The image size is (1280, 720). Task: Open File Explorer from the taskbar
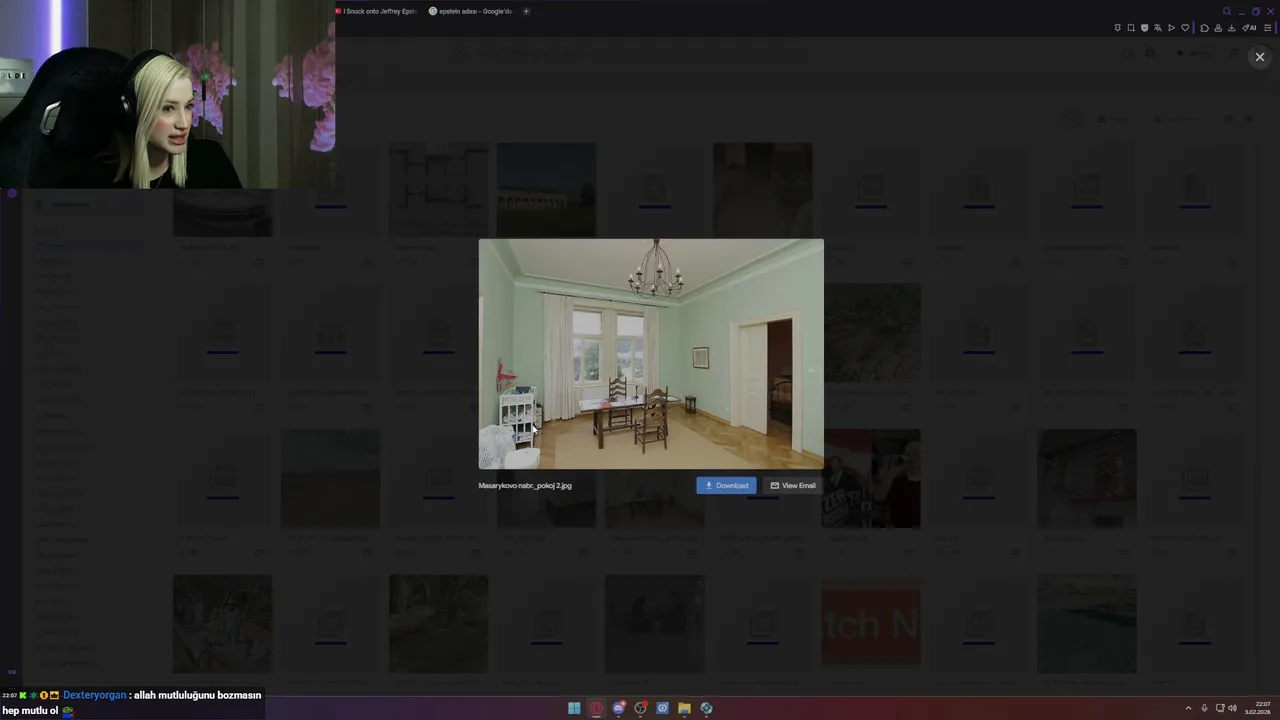point(684,708)
